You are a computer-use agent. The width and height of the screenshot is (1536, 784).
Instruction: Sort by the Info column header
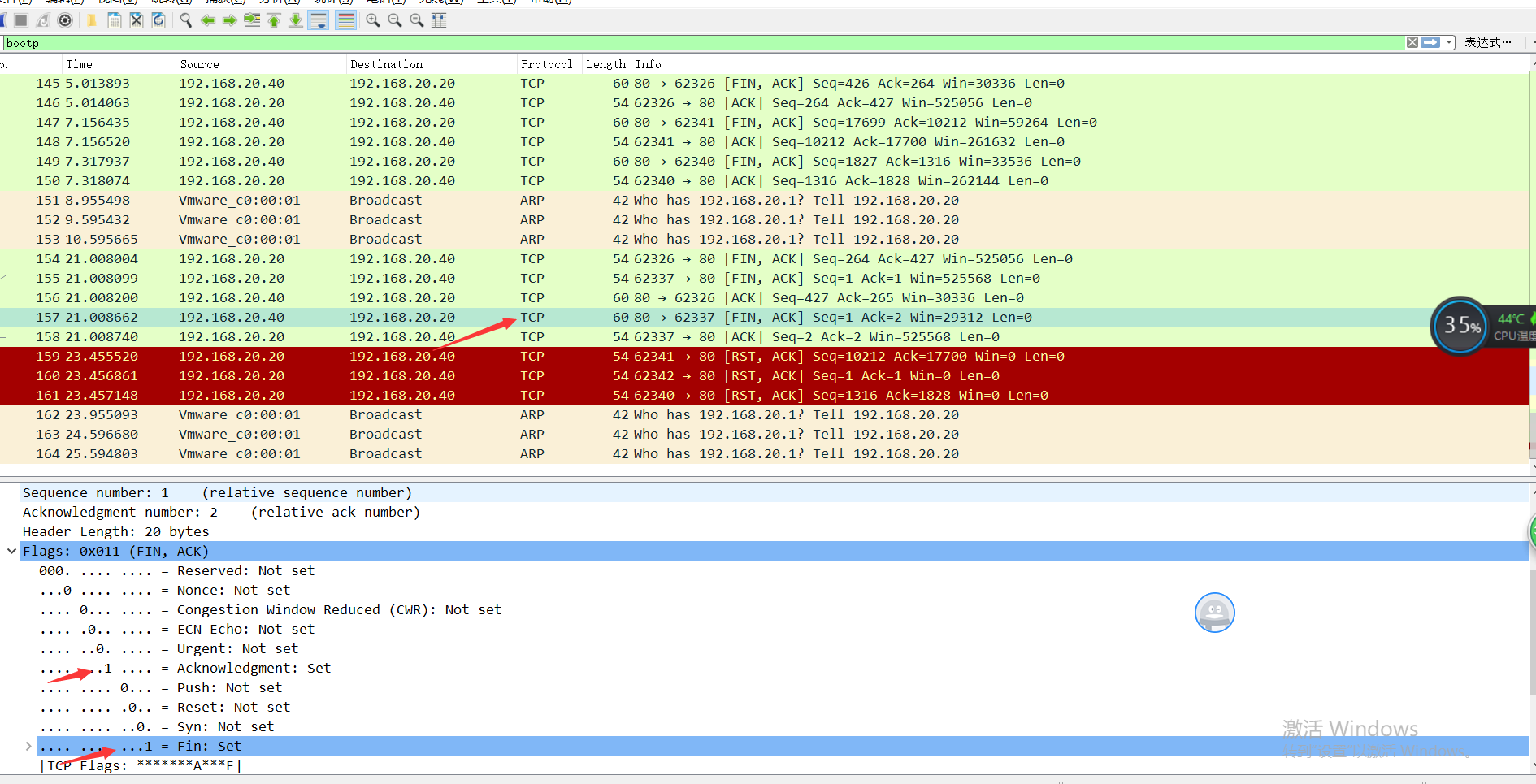1079,64
